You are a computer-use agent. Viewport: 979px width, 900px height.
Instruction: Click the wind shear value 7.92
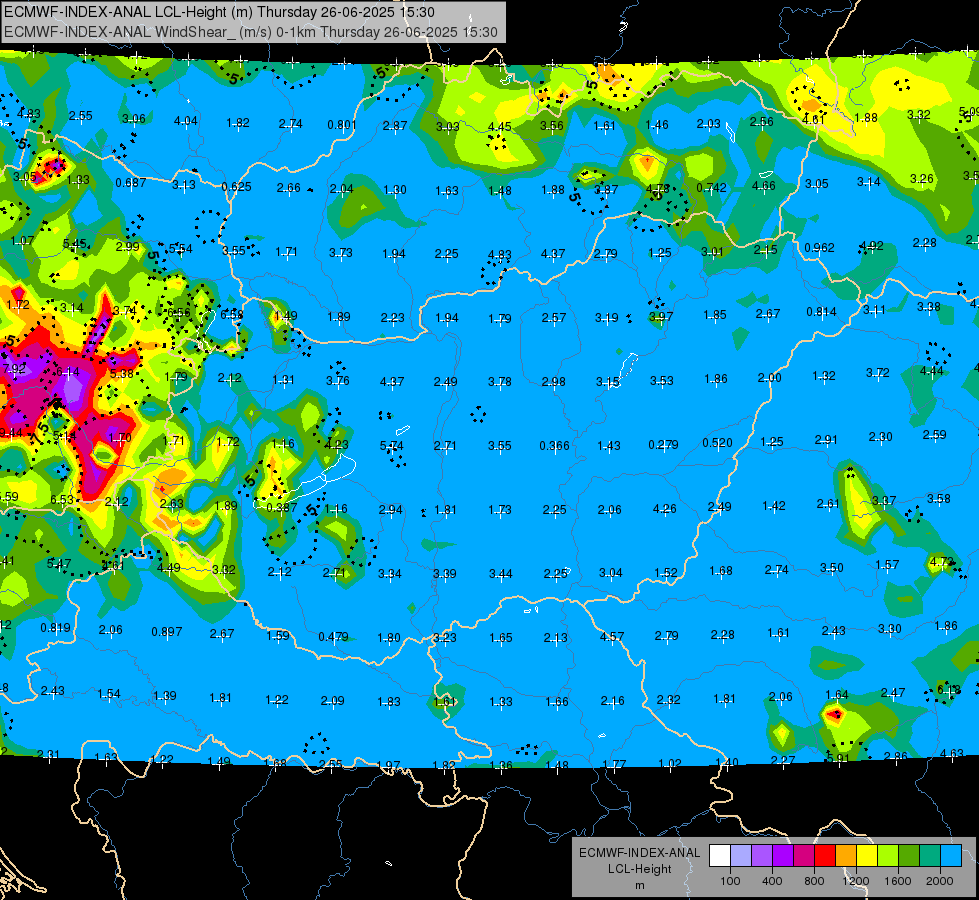click(x=15, y=368)
